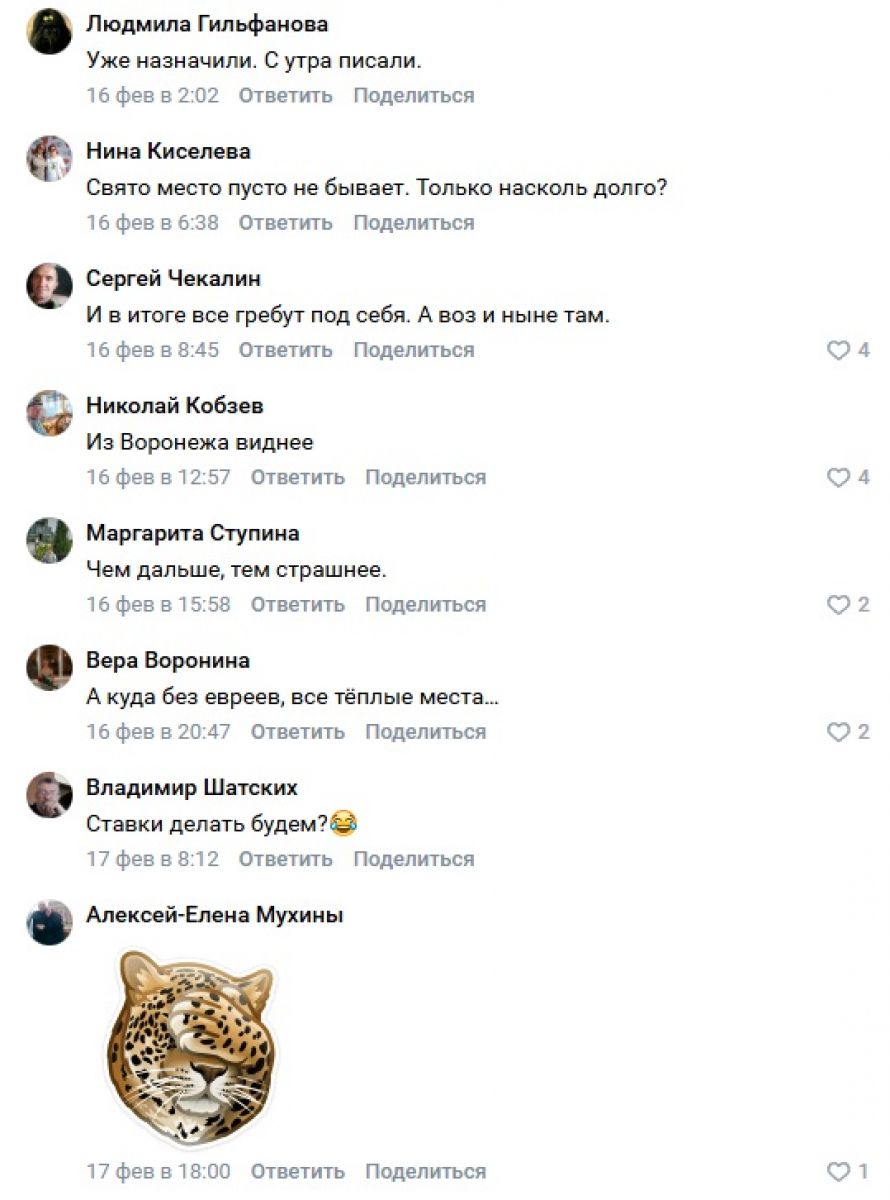Like Николай Кобзев's comment via heart icon

coord(838,477)
